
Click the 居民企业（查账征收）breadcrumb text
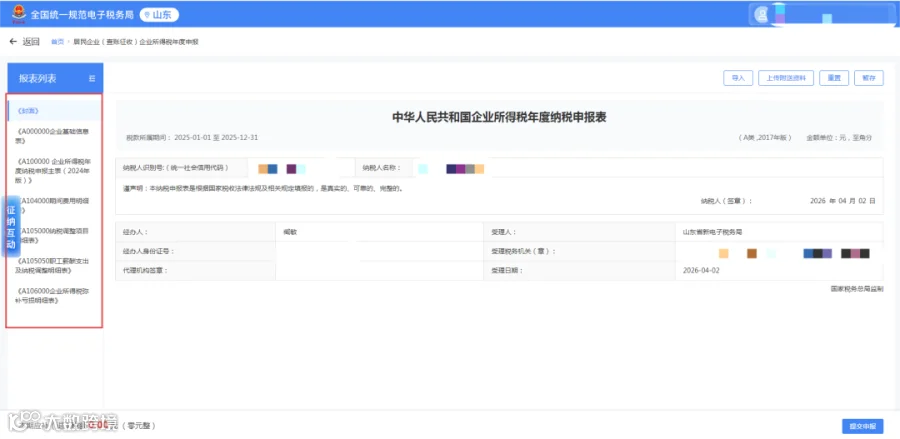(x=135, y=42)
